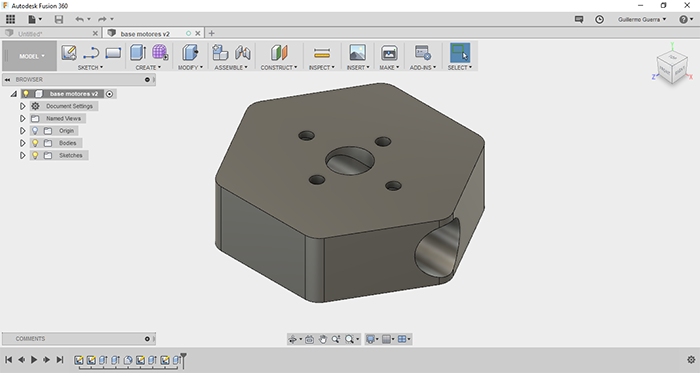The width and height of the screenshot is (700, 373).
Task: Select the Rectangle sketch tool
Action: (113, 53)
